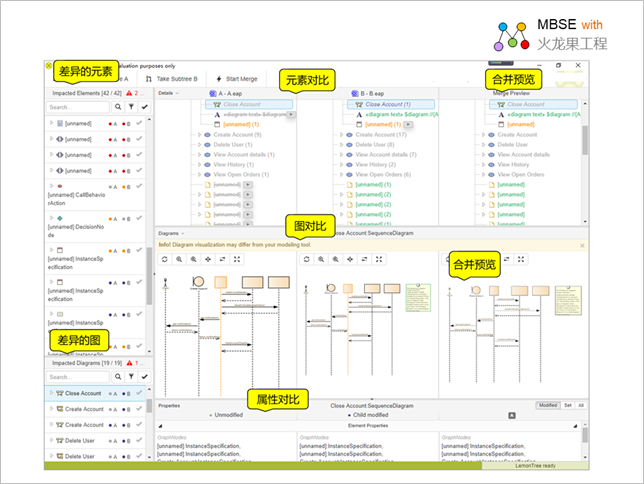Click the Impacted Elements search field
This screenshot has height=484, width=644.
click(78, 106)
